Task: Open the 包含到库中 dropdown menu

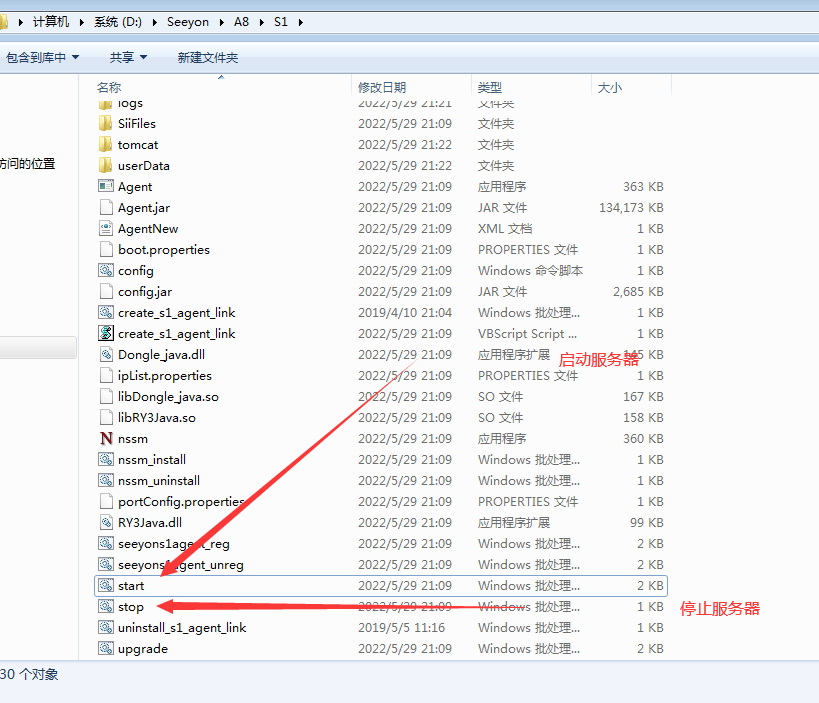Action: coord(42,57)
